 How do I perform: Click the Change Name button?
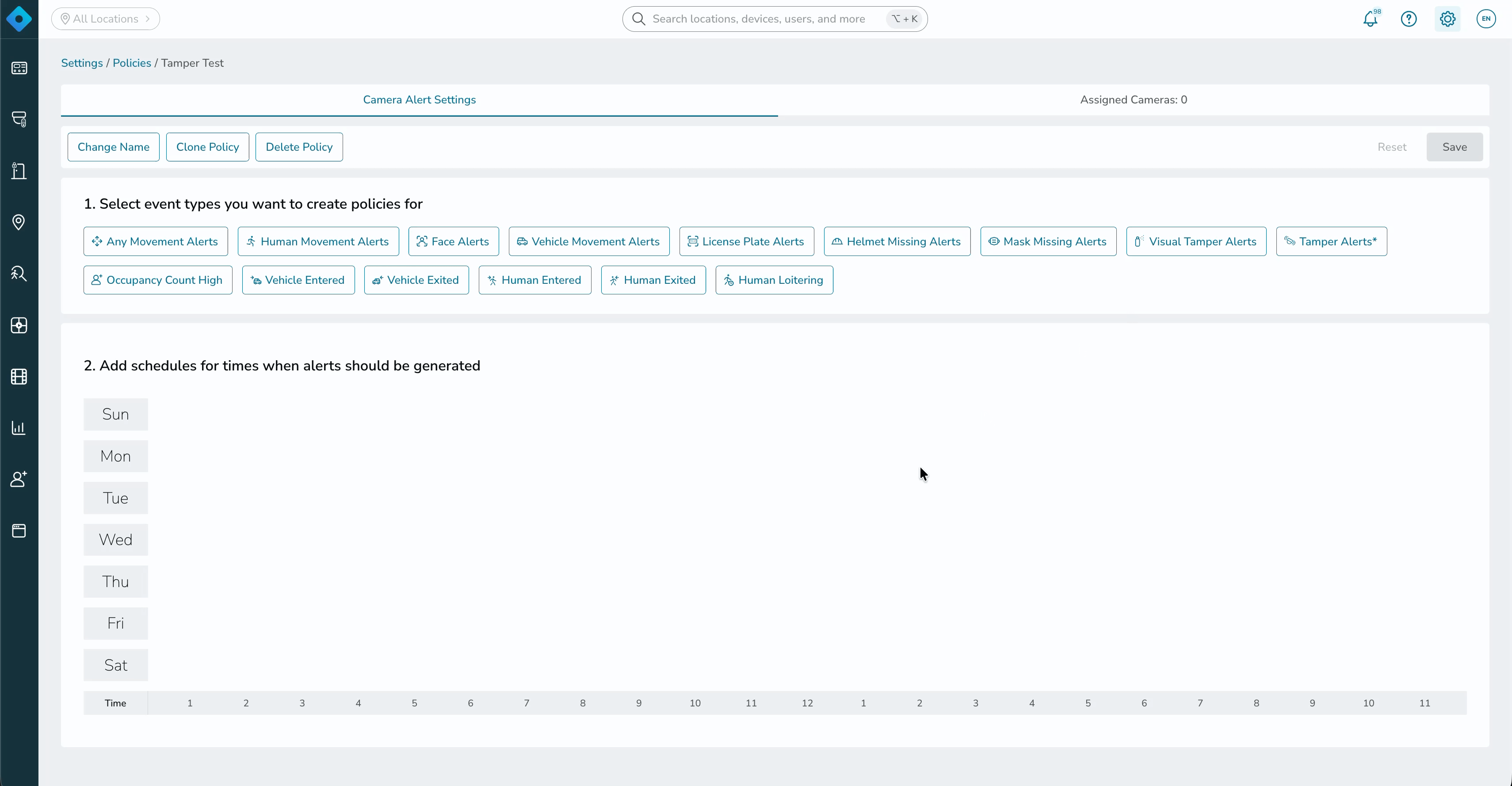(113, 147)
